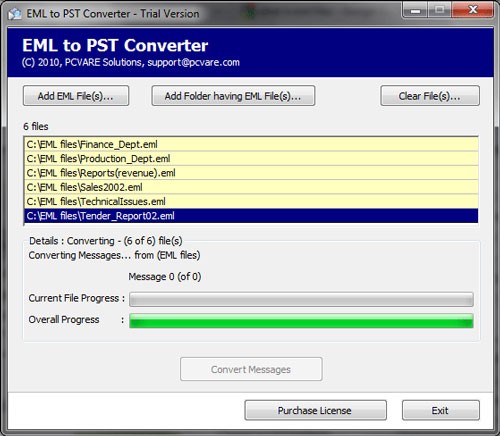Select highlighted Tender_Report02.eml row
The width and height of the screenshot is (500, 436).
click(251, 216)
